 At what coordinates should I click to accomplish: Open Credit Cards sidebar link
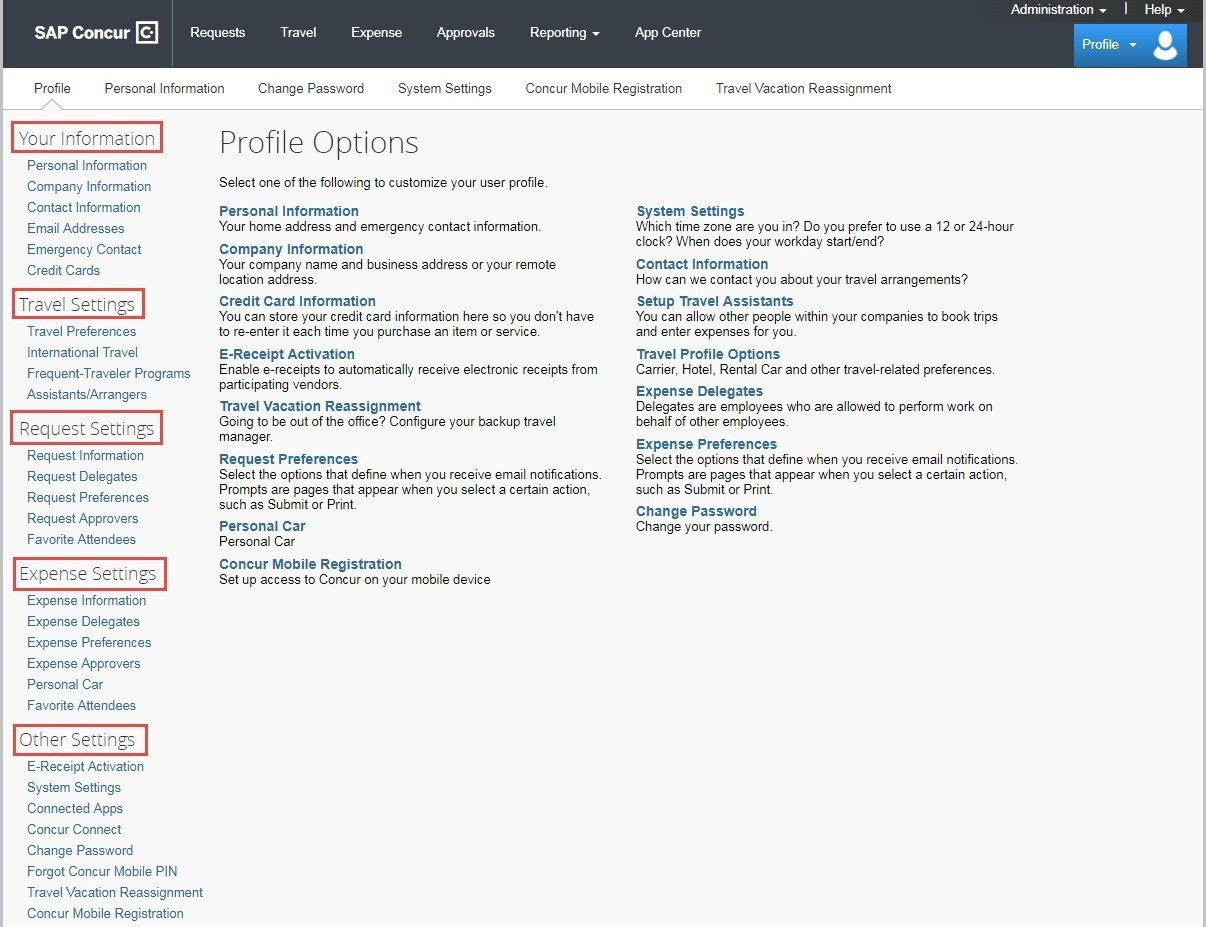(x=63, y=270)
